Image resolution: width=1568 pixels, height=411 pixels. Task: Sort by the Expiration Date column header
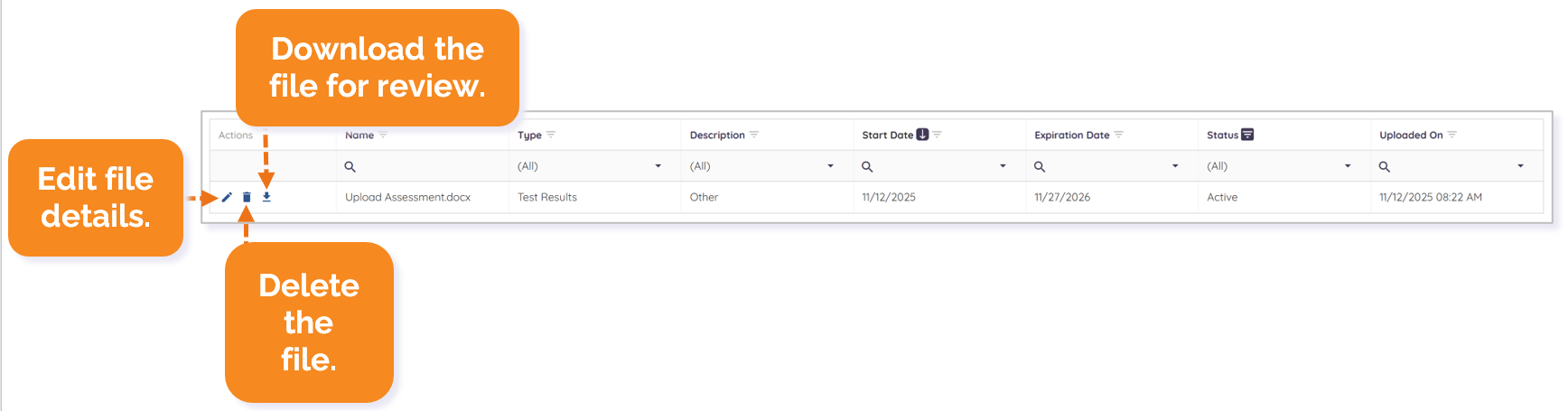(x=1071, y=135)
